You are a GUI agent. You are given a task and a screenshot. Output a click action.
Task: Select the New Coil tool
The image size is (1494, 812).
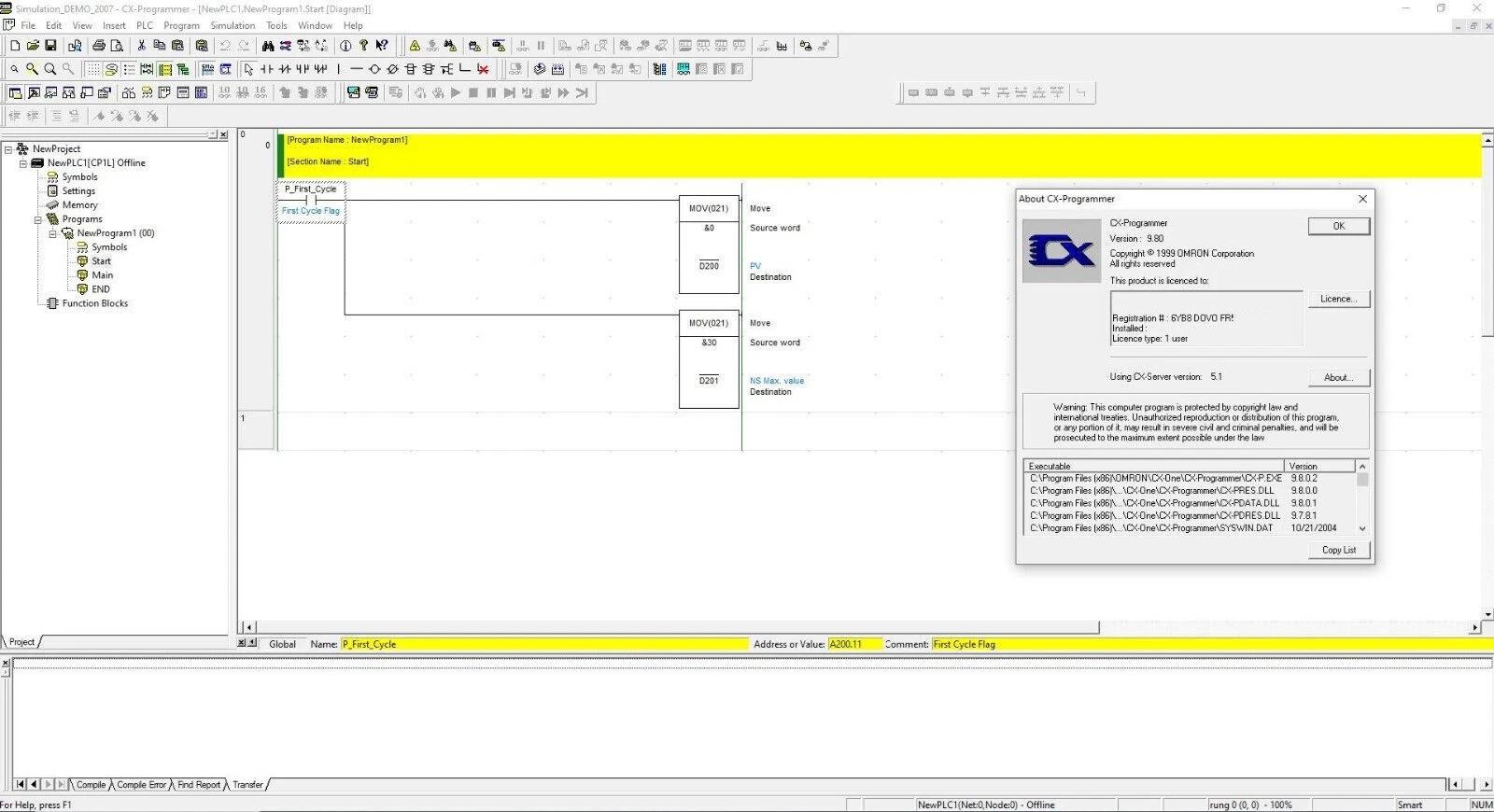click(374, 69)
